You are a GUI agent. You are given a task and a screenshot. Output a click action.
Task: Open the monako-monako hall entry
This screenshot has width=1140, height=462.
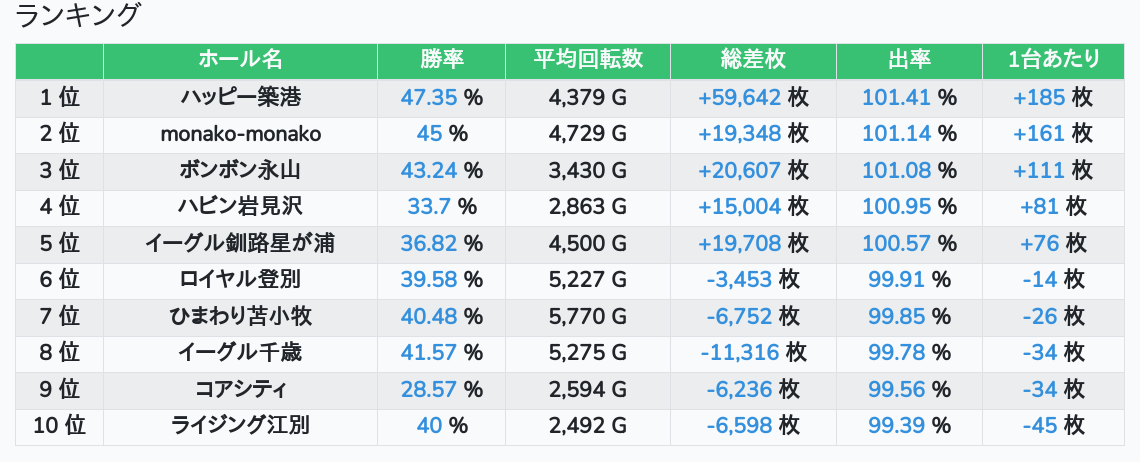(x=240, y=133)
